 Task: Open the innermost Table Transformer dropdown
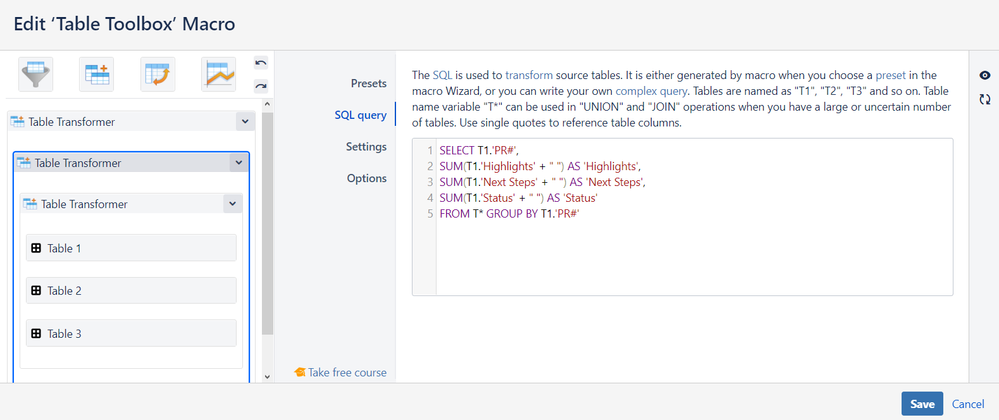point(231,204)
